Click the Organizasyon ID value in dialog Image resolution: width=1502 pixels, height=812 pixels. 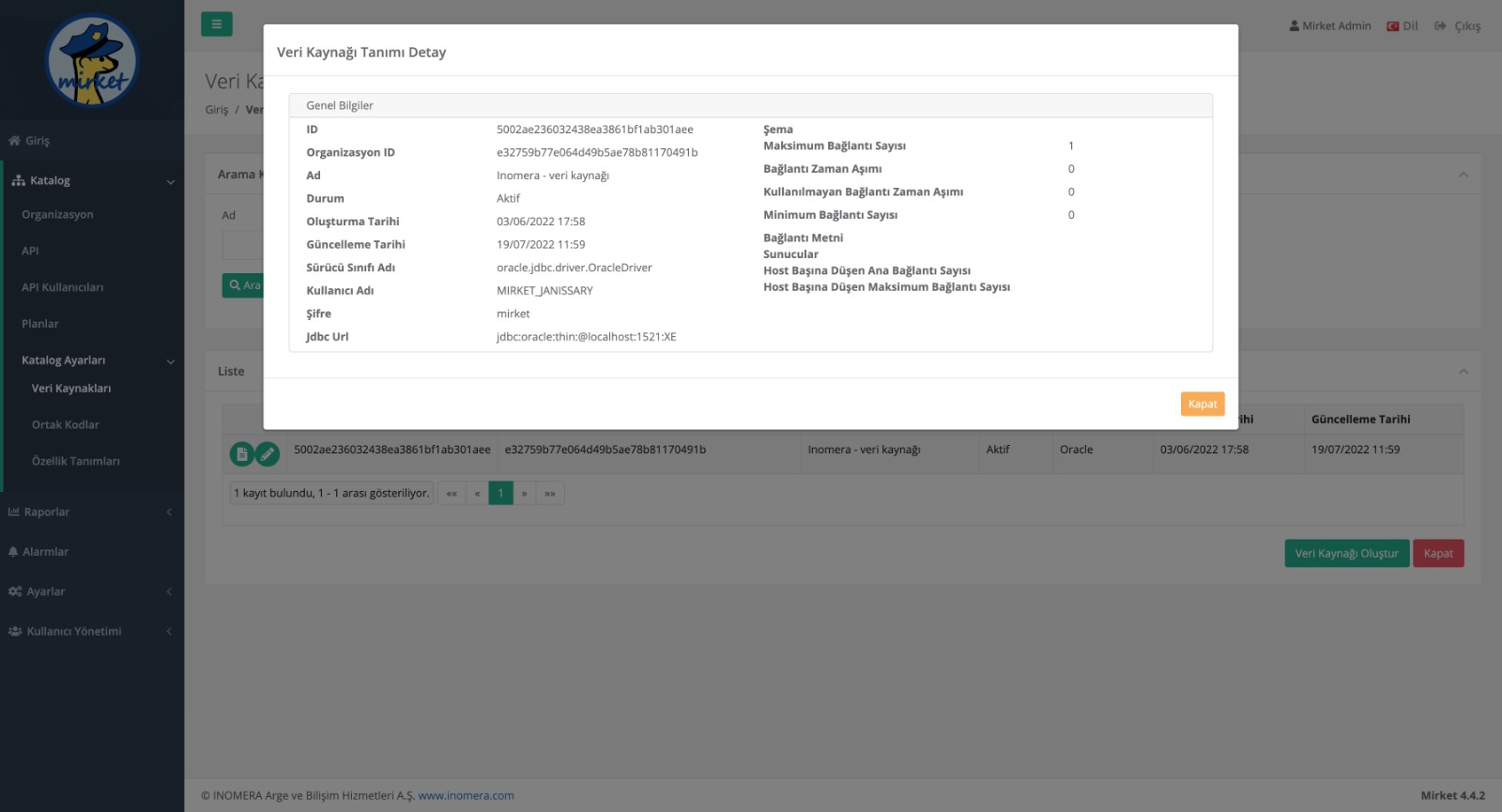[597, 152]
